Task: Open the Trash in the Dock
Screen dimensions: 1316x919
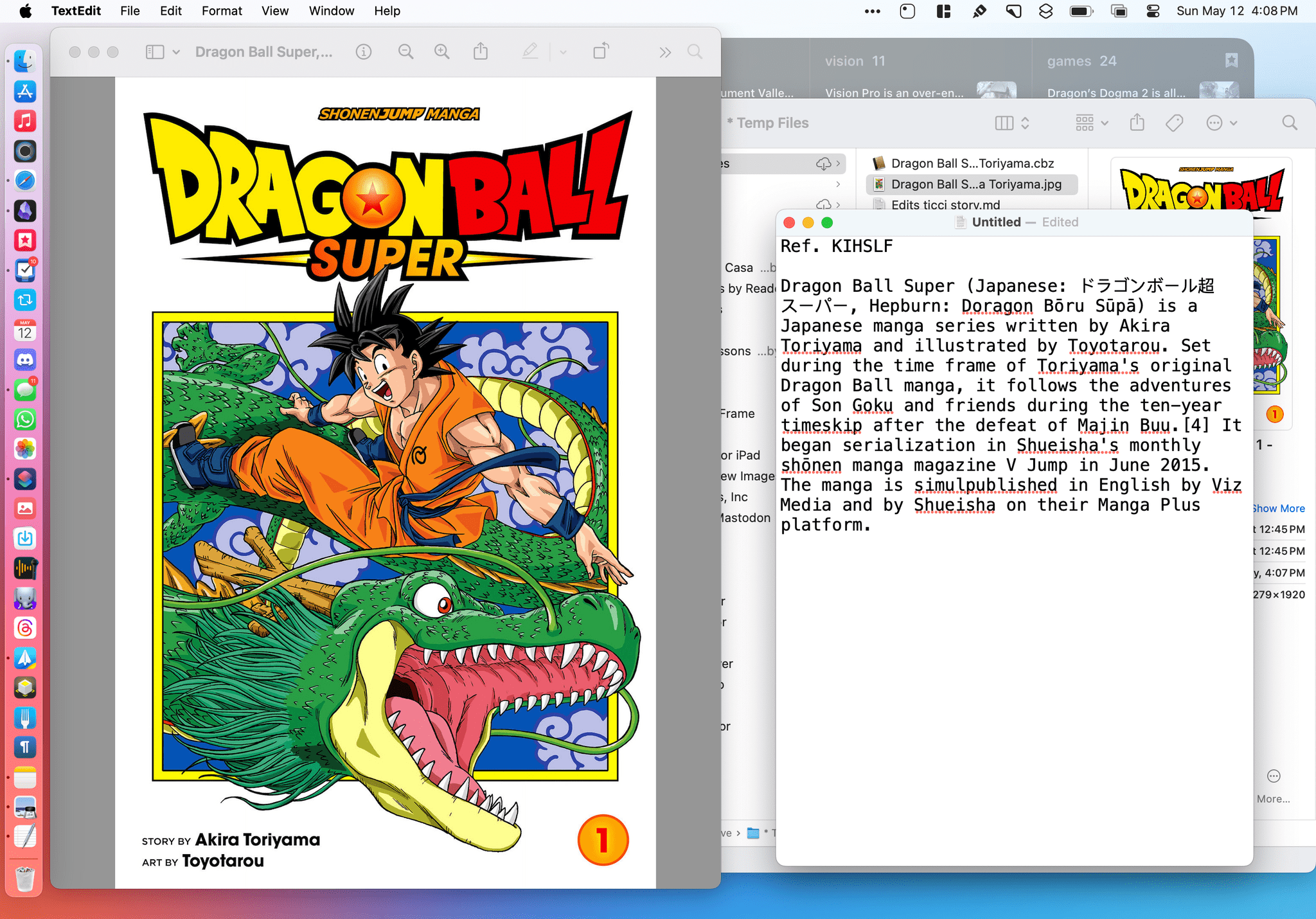Action: 25,879
